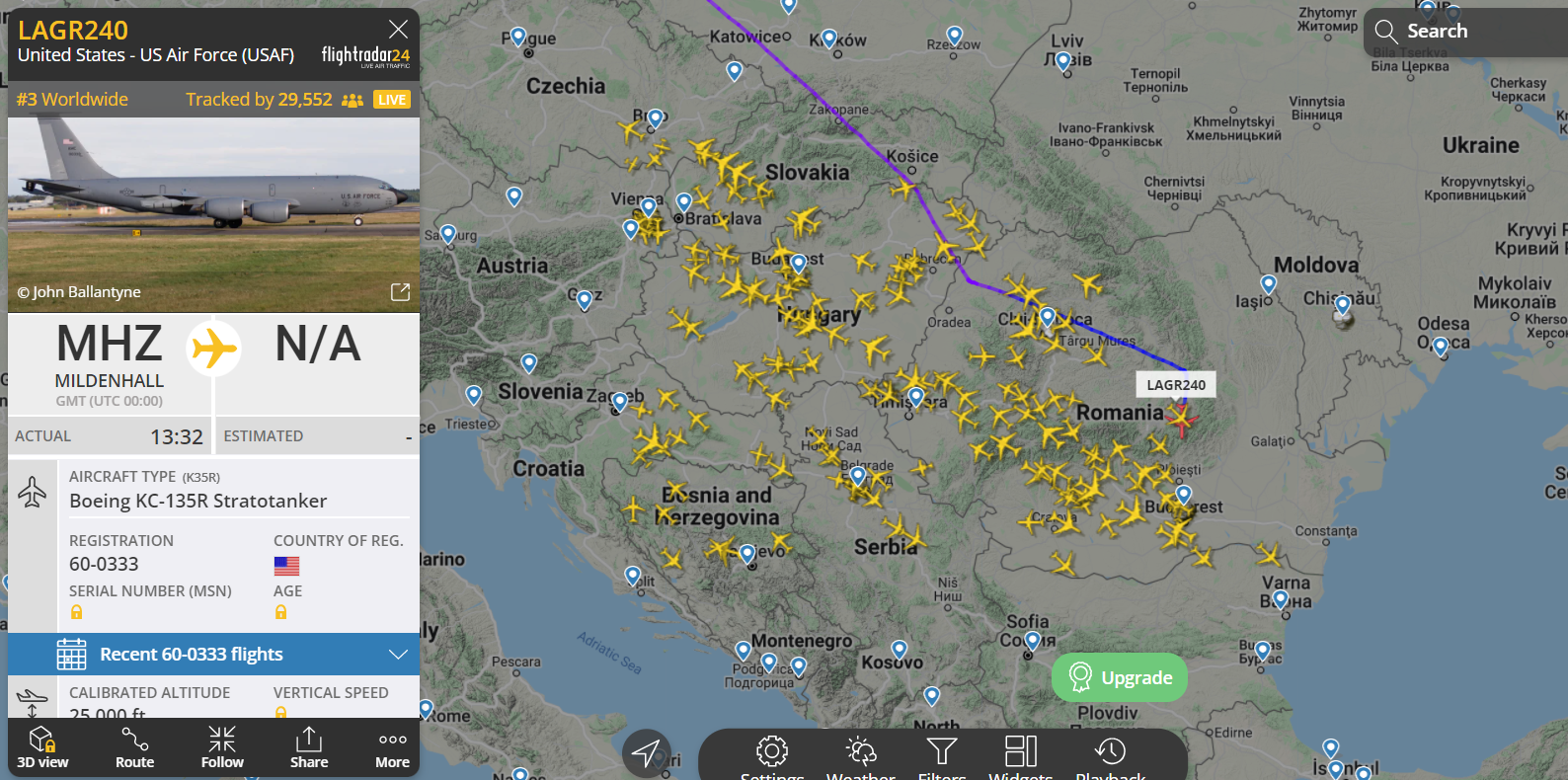The width and height of the screenshot is (1568, 780).
Task: Click the aircraft type airplane icon
Action: click(33, 492)
